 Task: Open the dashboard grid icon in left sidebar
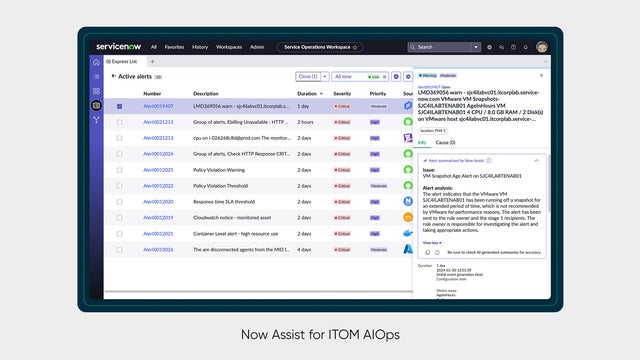point(96,91)
